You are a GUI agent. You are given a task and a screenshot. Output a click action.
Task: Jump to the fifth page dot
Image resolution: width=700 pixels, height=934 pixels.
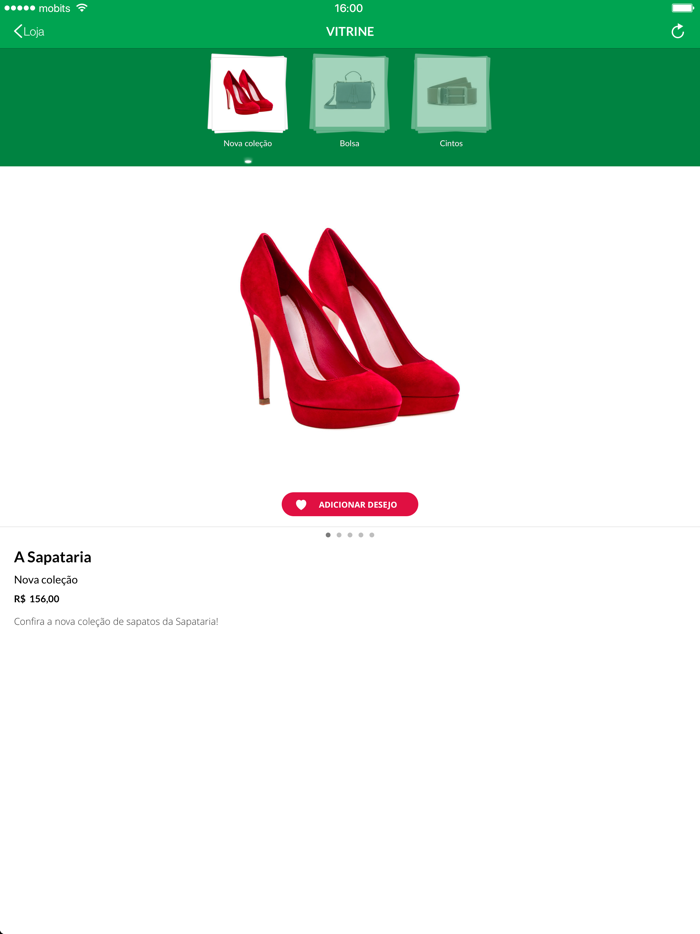372,535
